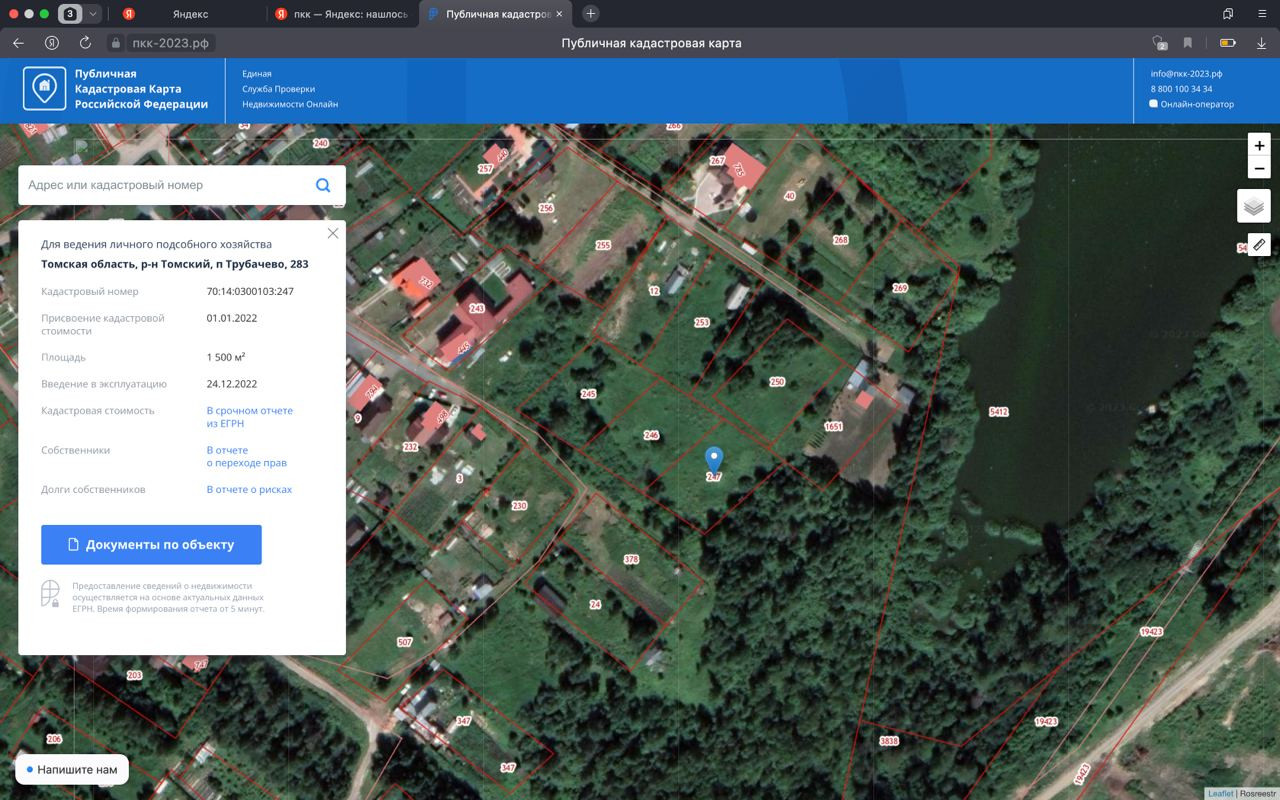Click the cadastral map site logo

click(x=45, y=89)
